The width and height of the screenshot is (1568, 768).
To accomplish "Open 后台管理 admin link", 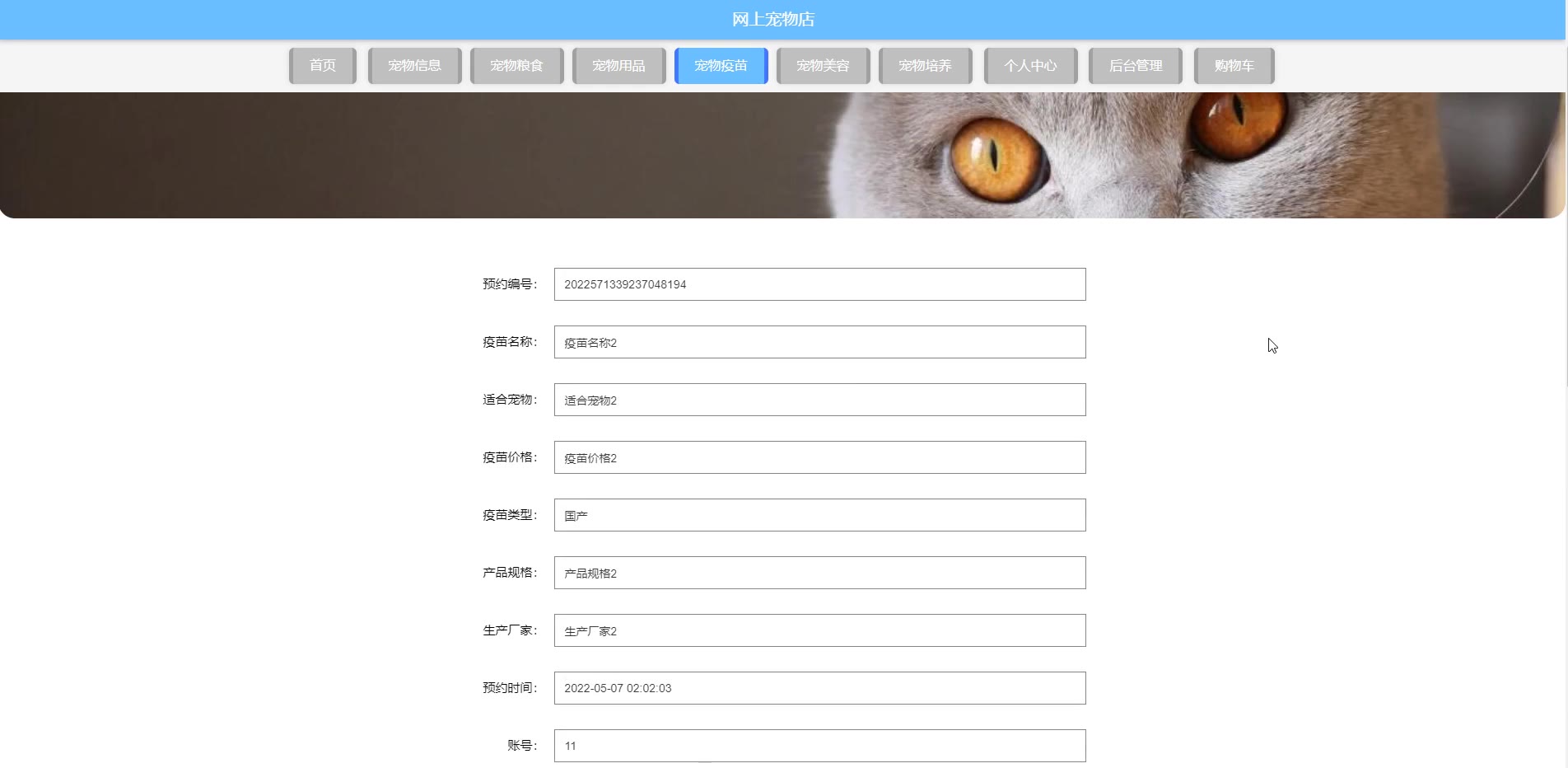I will (x=1136, y=66).
